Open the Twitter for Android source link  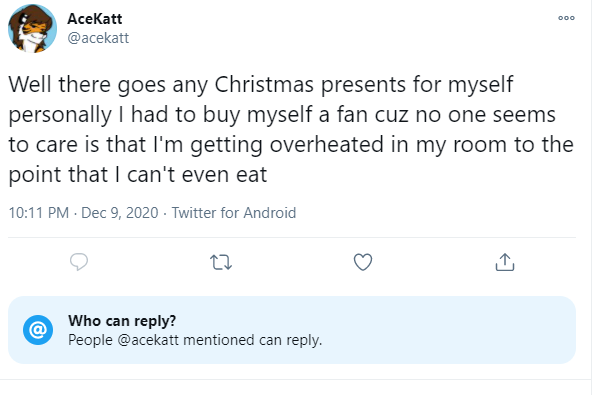(234, 213)
